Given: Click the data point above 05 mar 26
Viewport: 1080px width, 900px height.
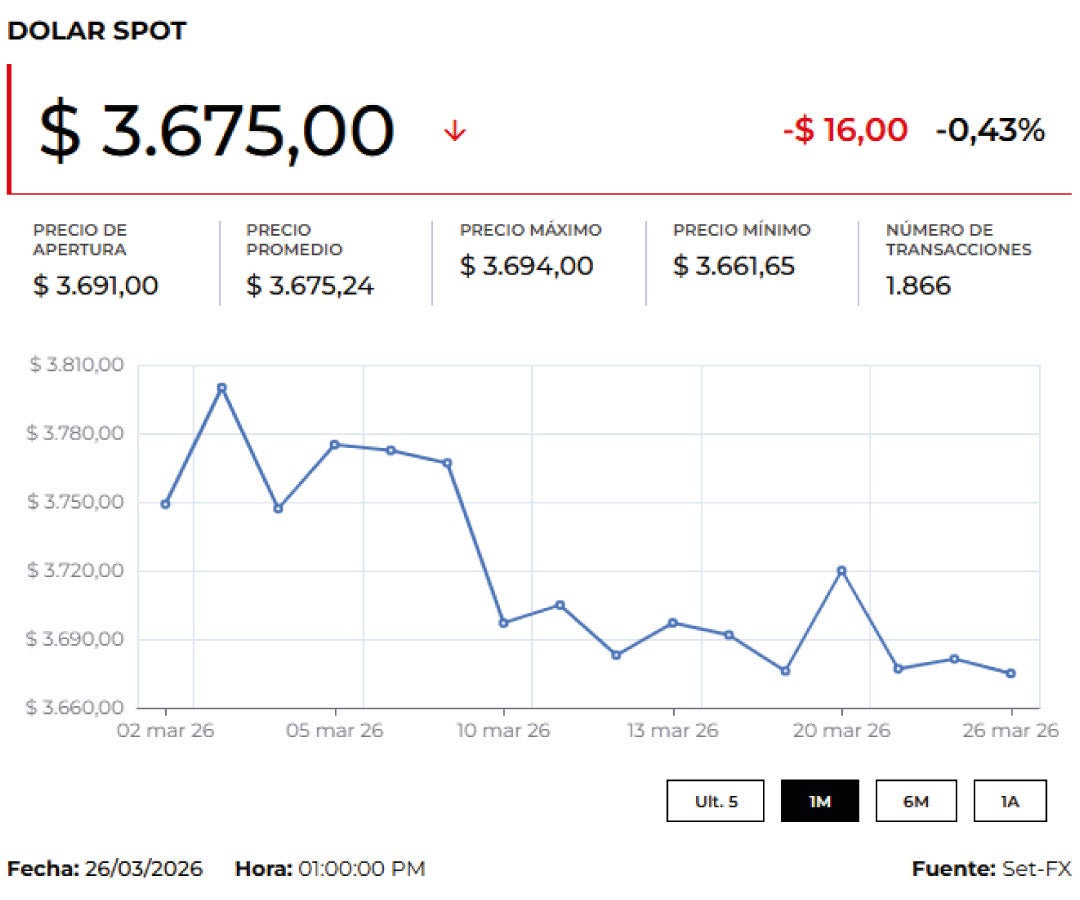Looking at the screenshot, I should tap(334, 444).
